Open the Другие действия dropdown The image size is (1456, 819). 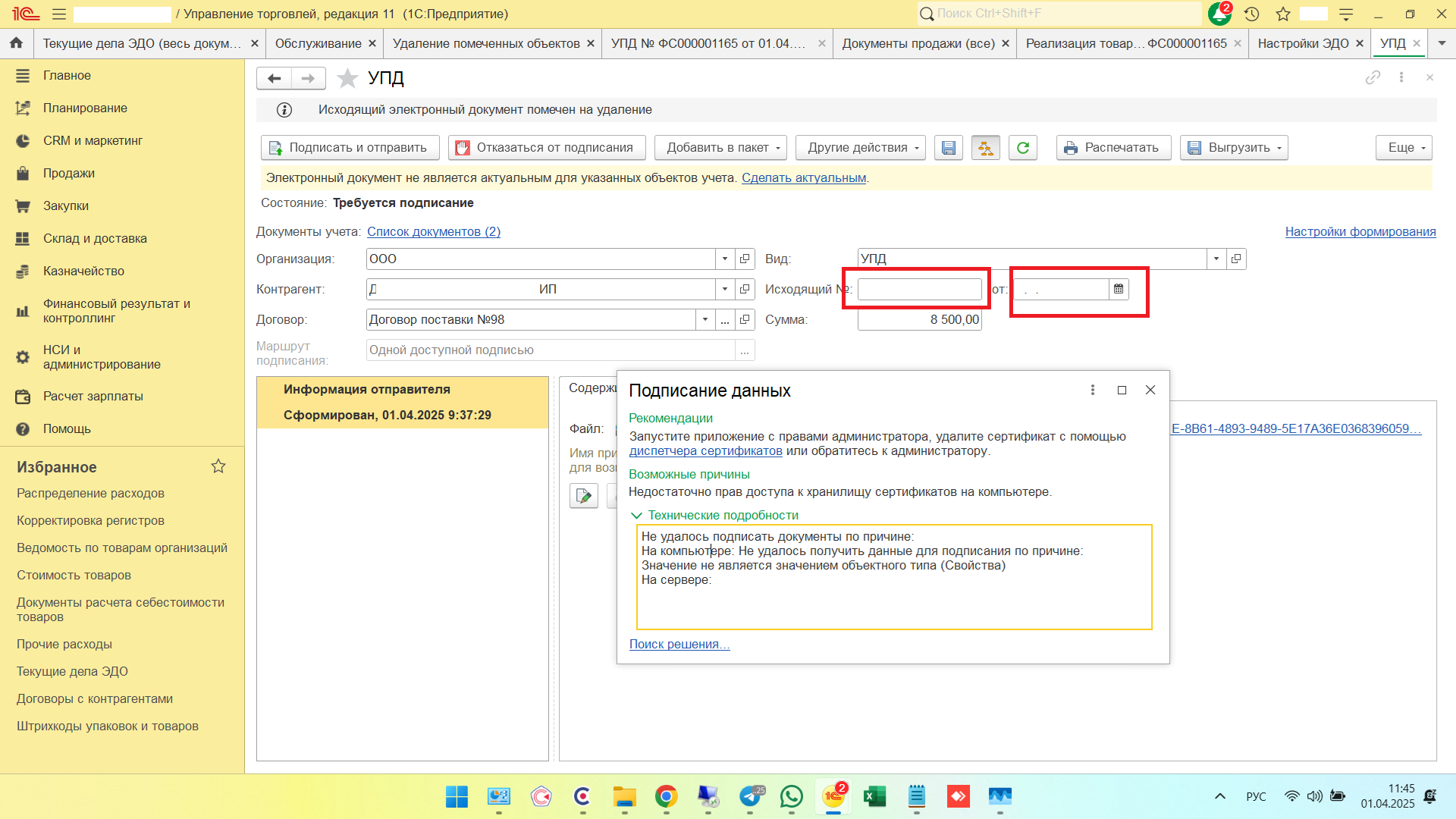pos(863,148)
